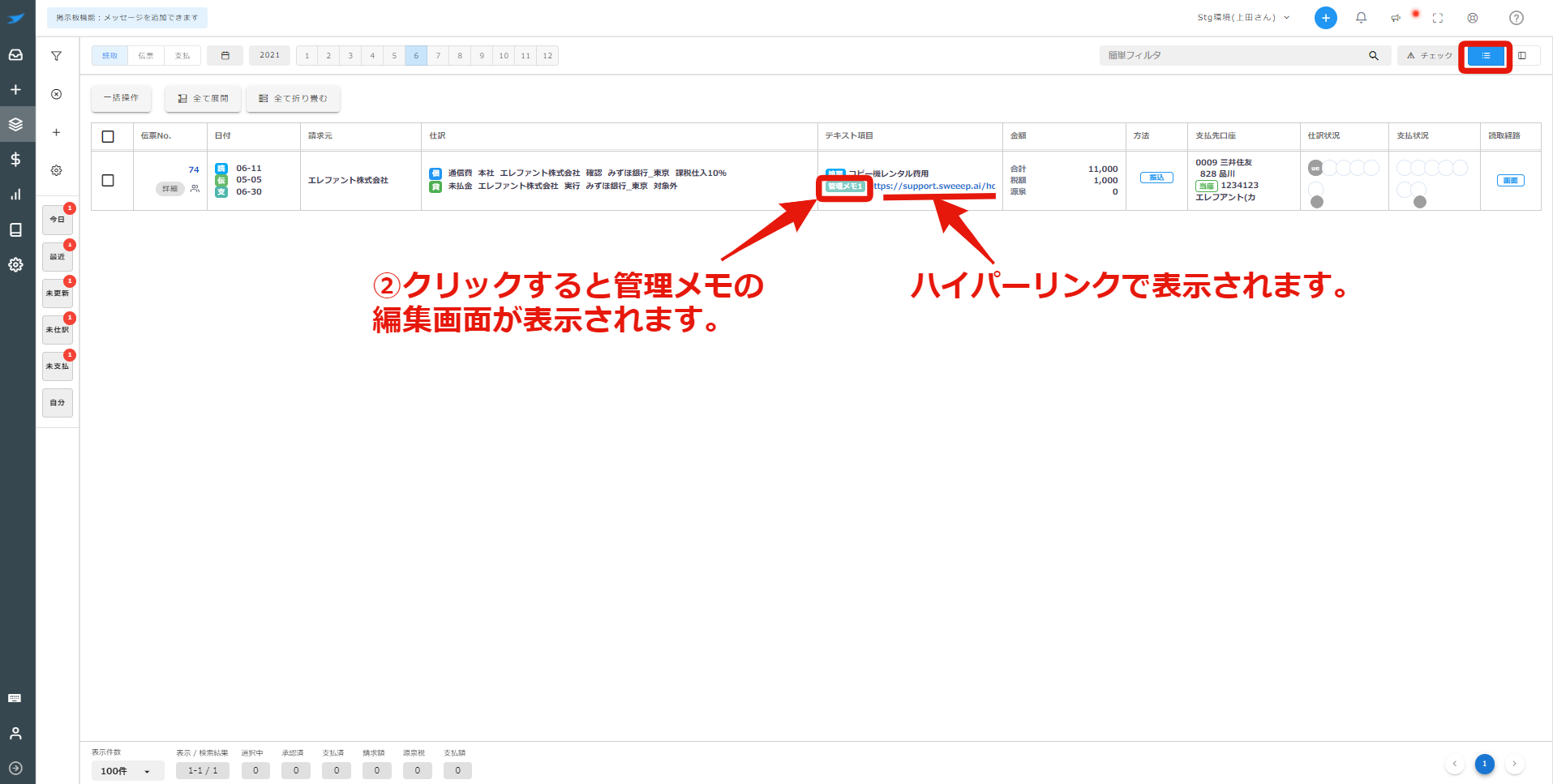Apply the 未支払 quick filter
The image size is (1553, 784).
pos(58,366)
